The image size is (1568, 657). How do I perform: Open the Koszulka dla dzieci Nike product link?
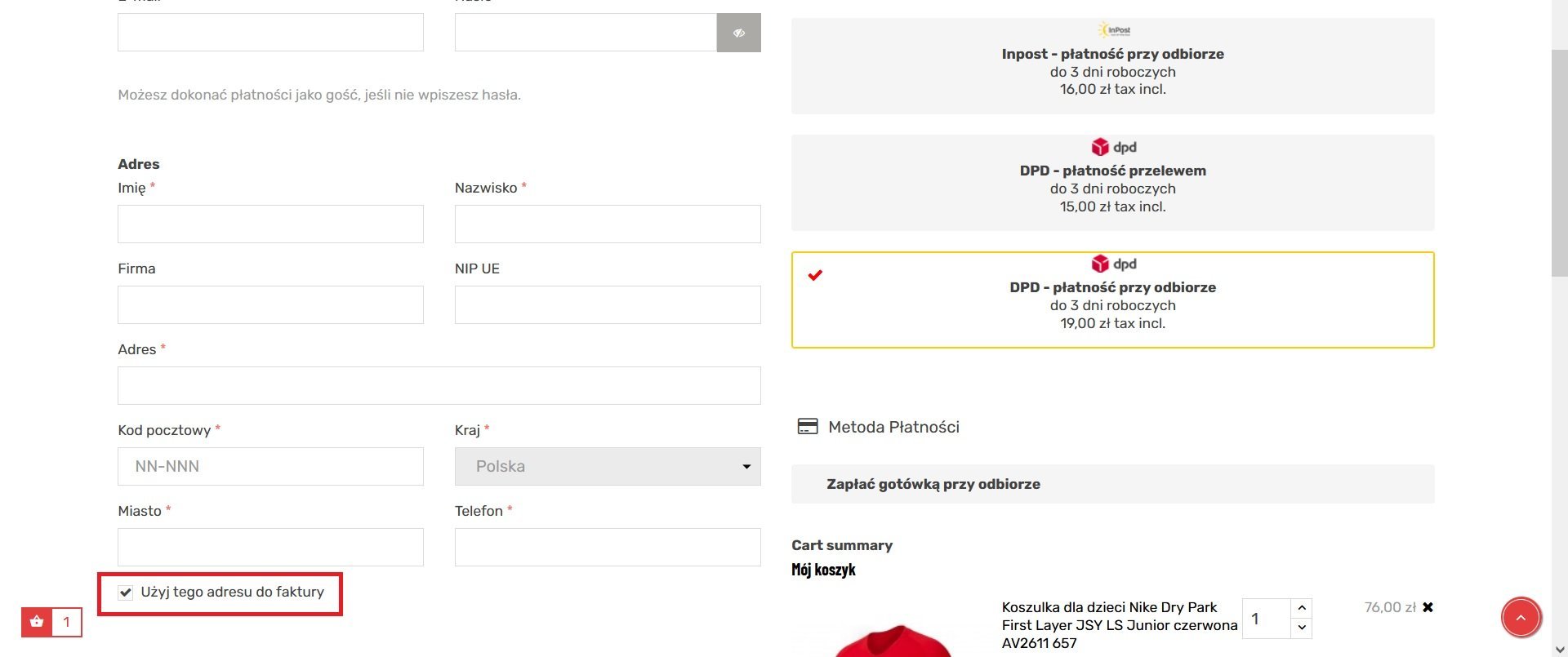(1119, 625)
